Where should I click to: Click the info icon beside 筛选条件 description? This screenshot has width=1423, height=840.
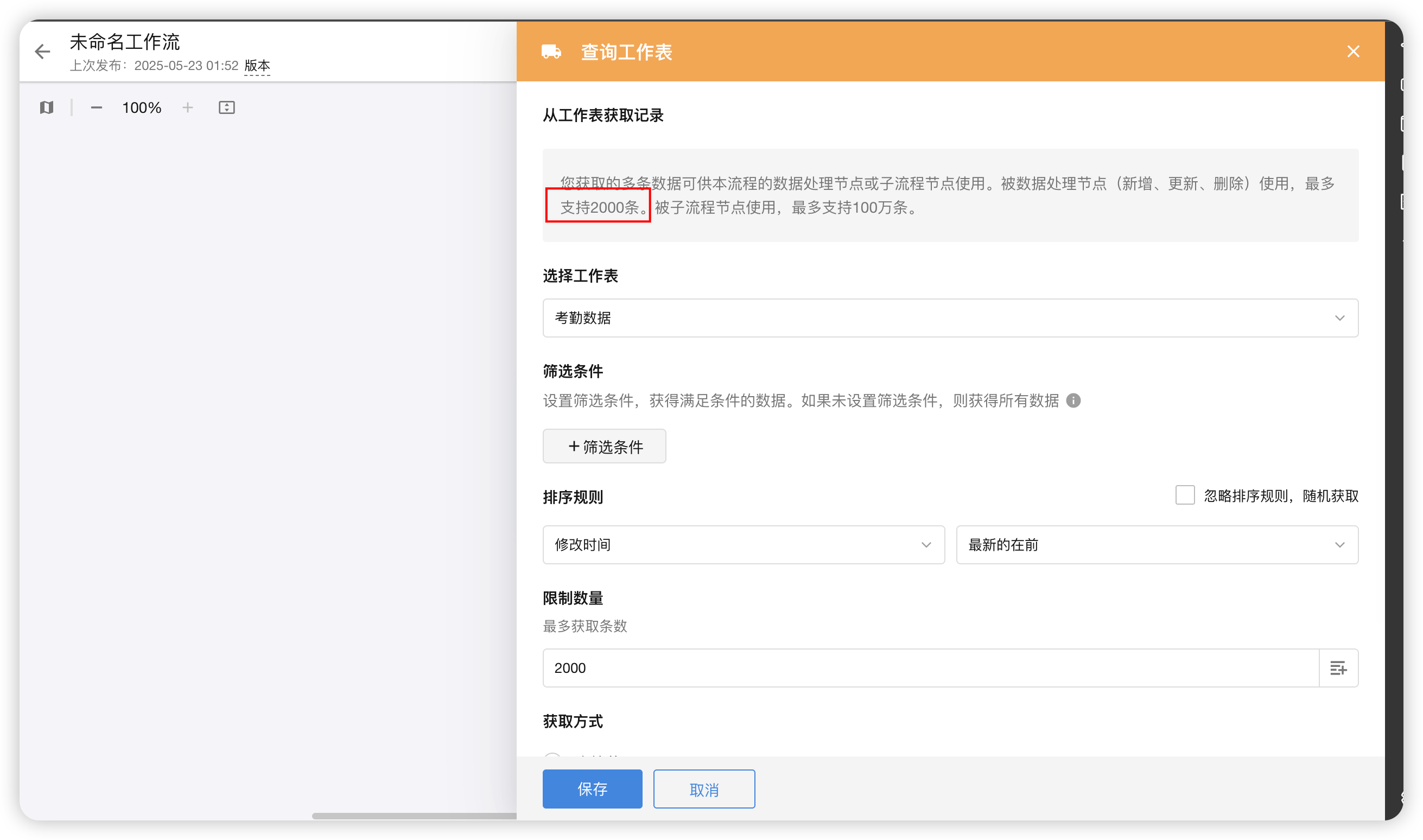tap(1072, 401)
